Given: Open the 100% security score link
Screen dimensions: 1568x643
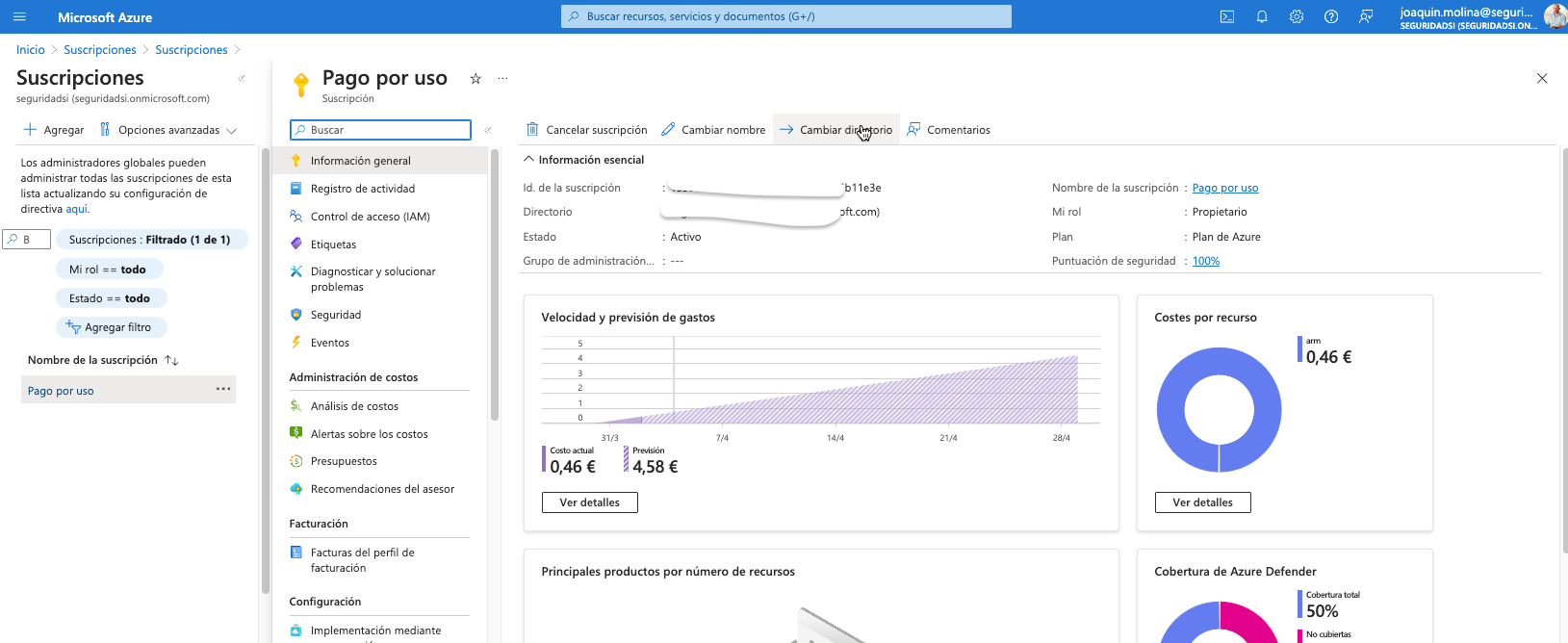Looking at the screenshot, I should pos(1205,261).
